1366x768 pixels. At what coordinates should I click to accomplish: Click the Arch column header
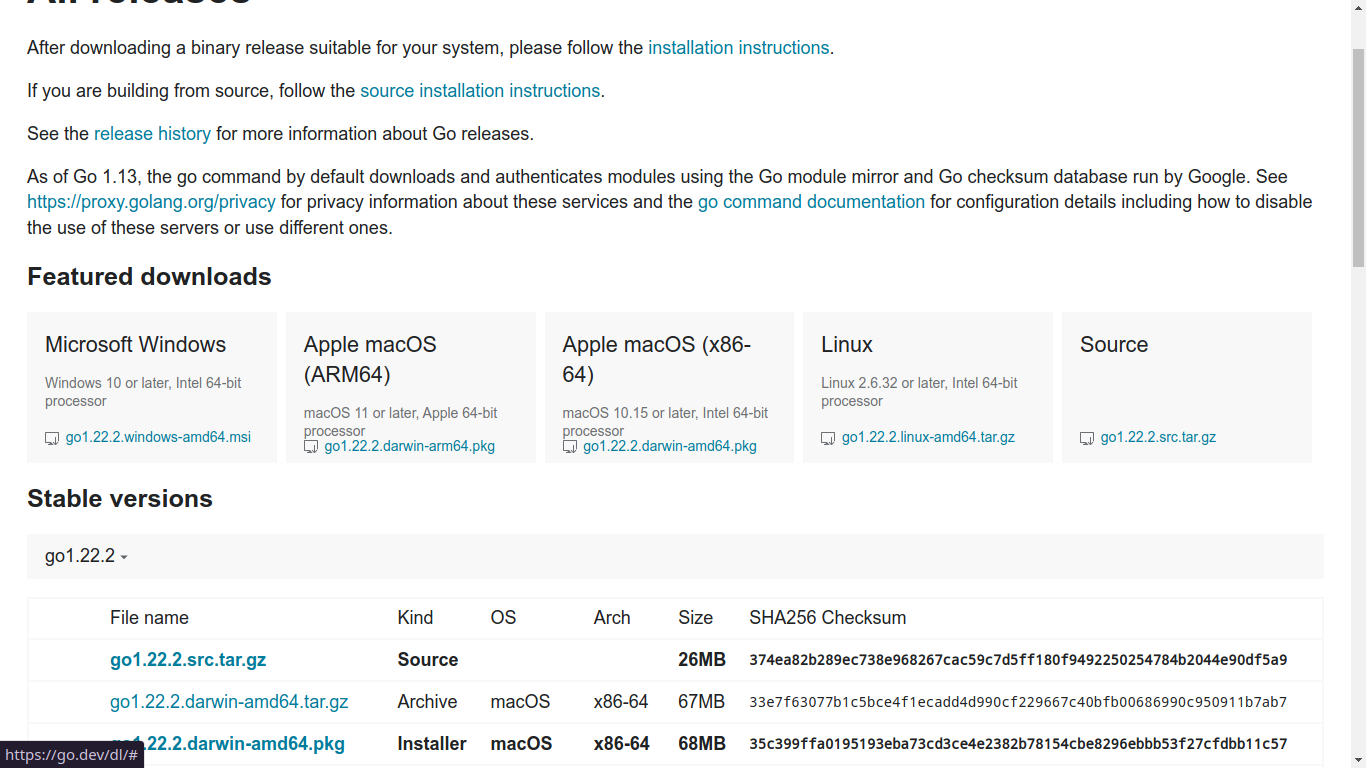tap(612, 618)
